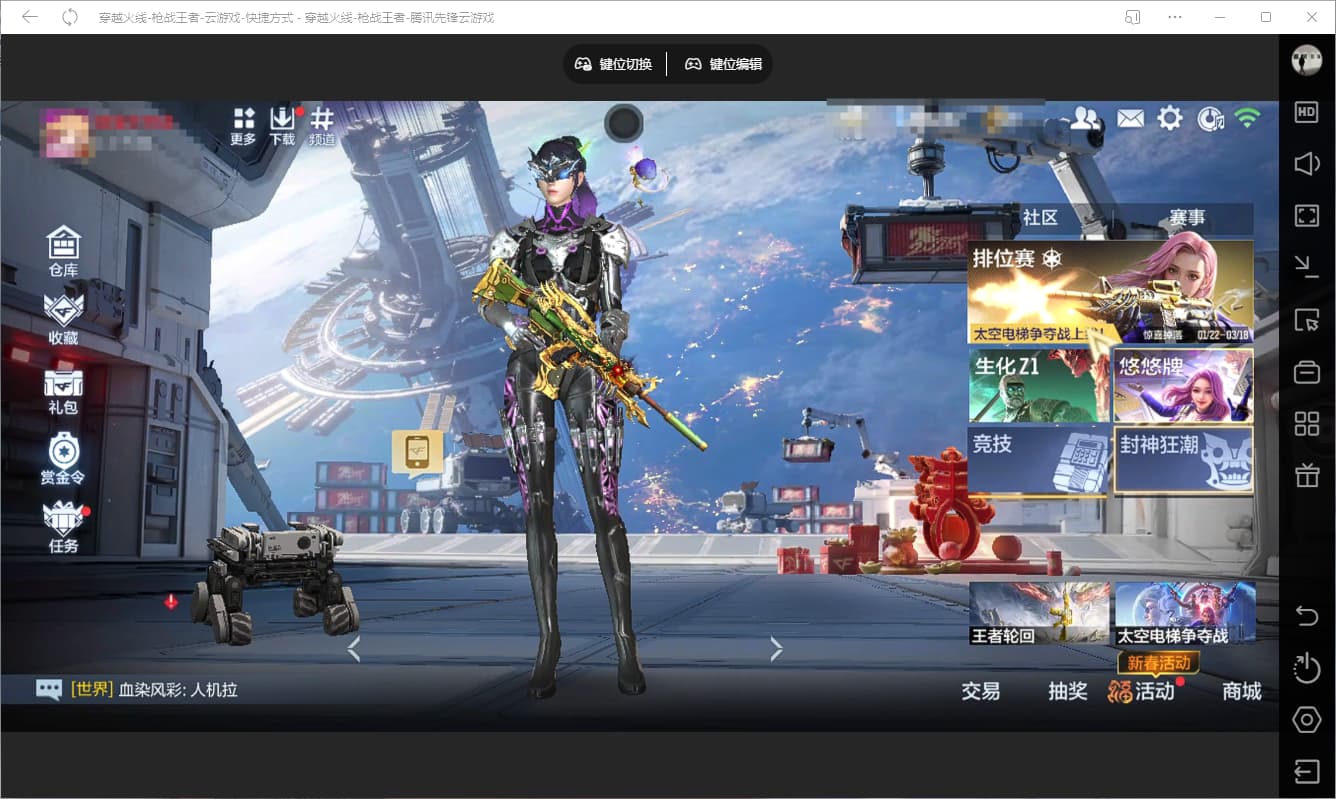Viewport: 1336px width, 799px height.
Task: Open the briefcase toolbox icon in sidebar
Action: pos(1307,371)
